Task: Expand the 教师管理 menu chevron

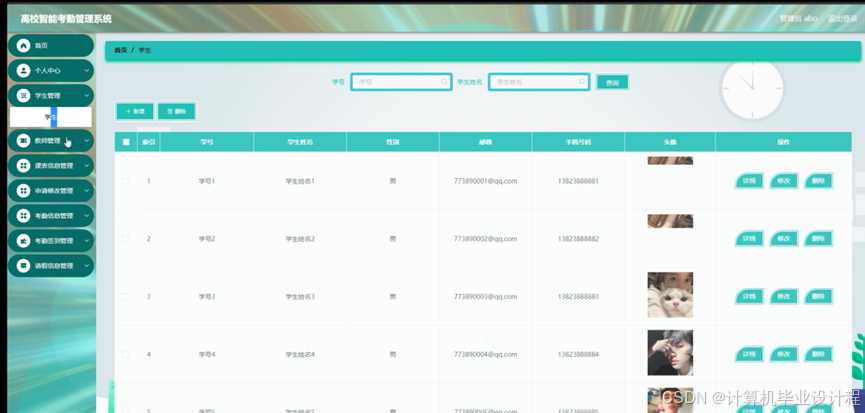Action: coord(87,141)
